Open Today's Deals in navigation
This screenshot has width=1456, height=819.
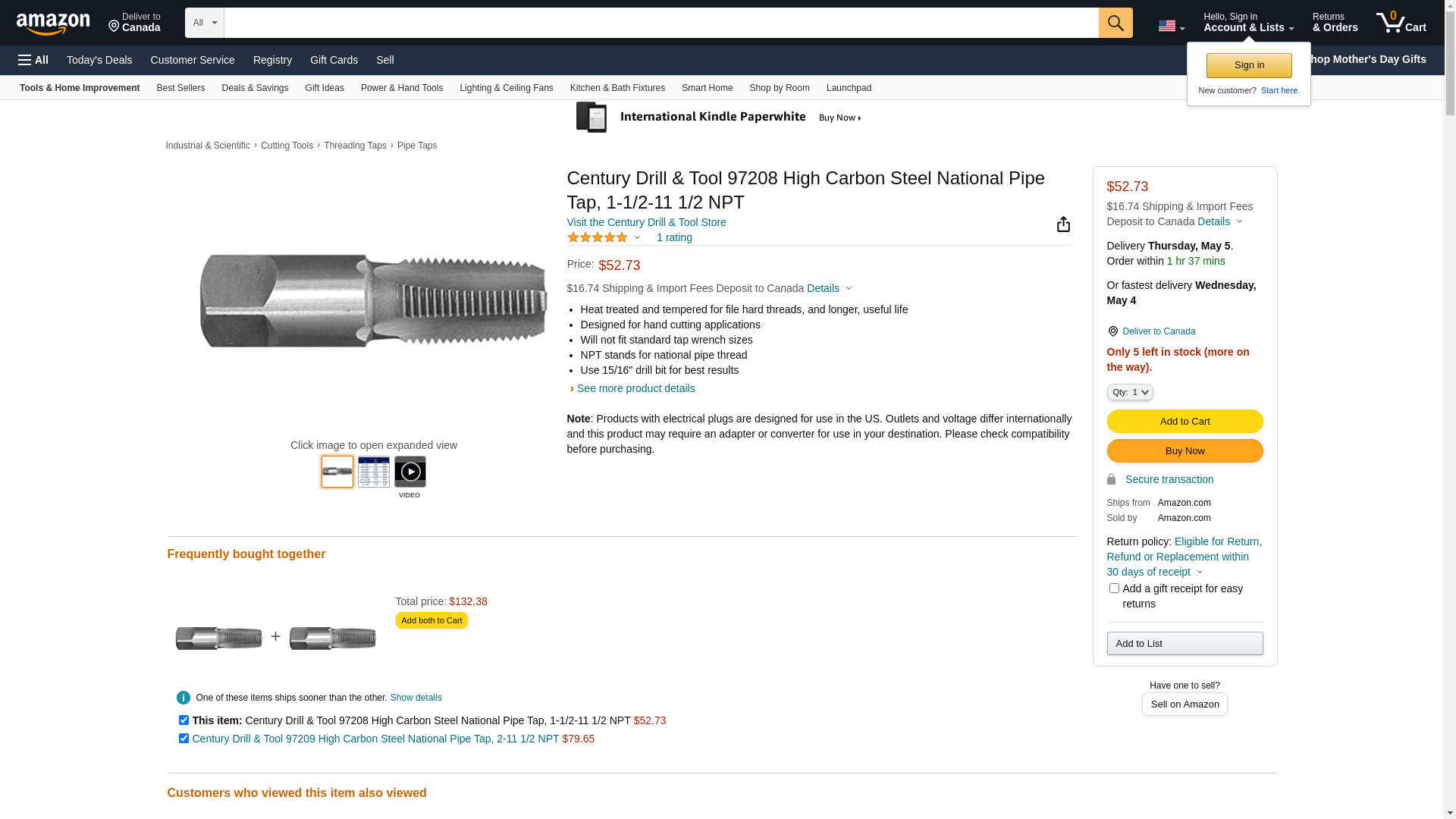pos(99,60)
